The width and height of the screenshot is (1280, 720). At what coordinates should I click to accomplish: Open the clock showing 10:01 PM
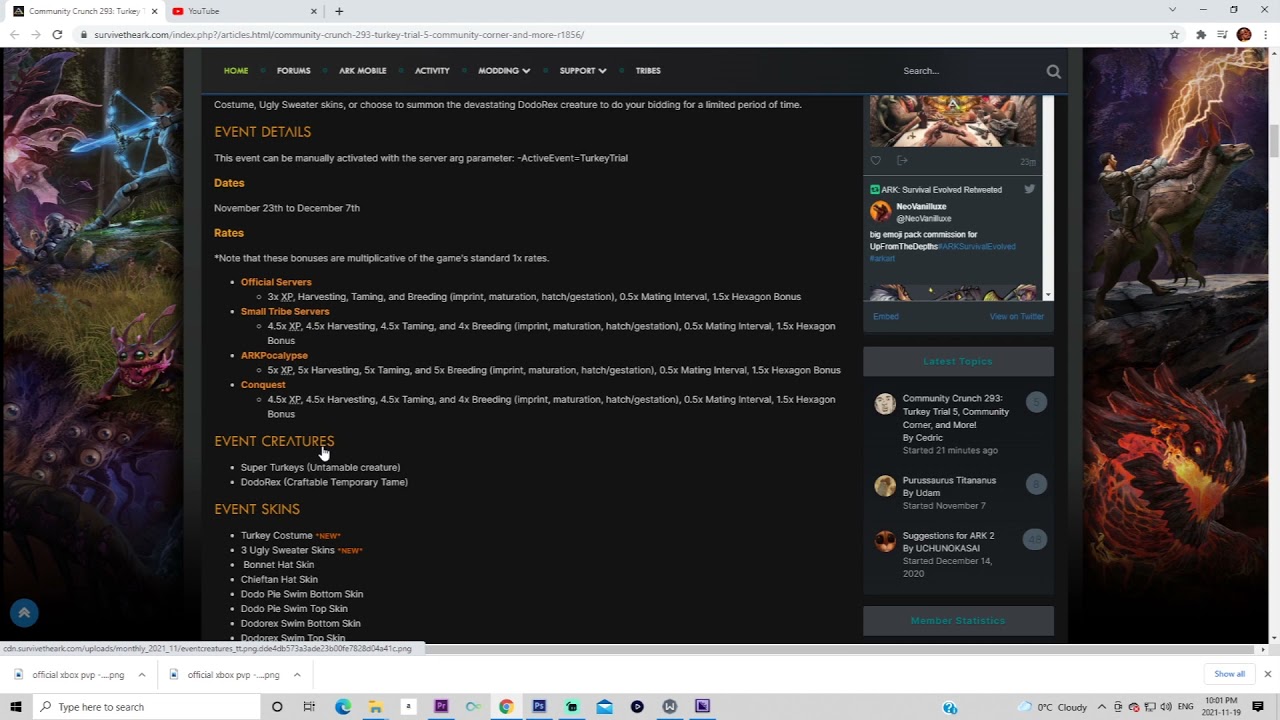(1221, 707)
